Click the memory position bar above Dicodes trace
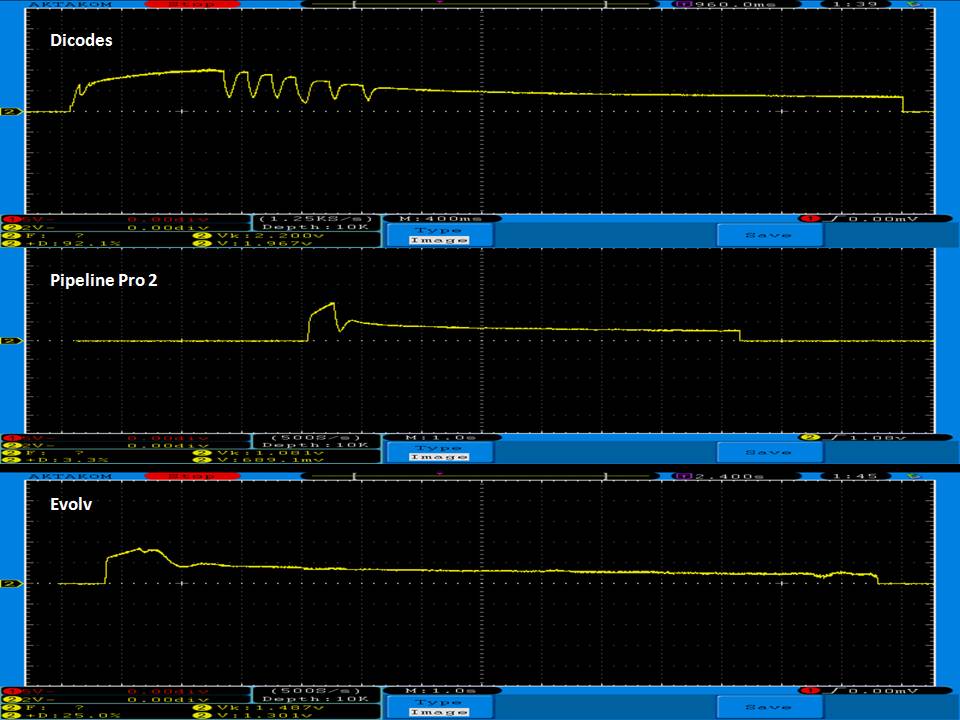 tap(435, 5)
